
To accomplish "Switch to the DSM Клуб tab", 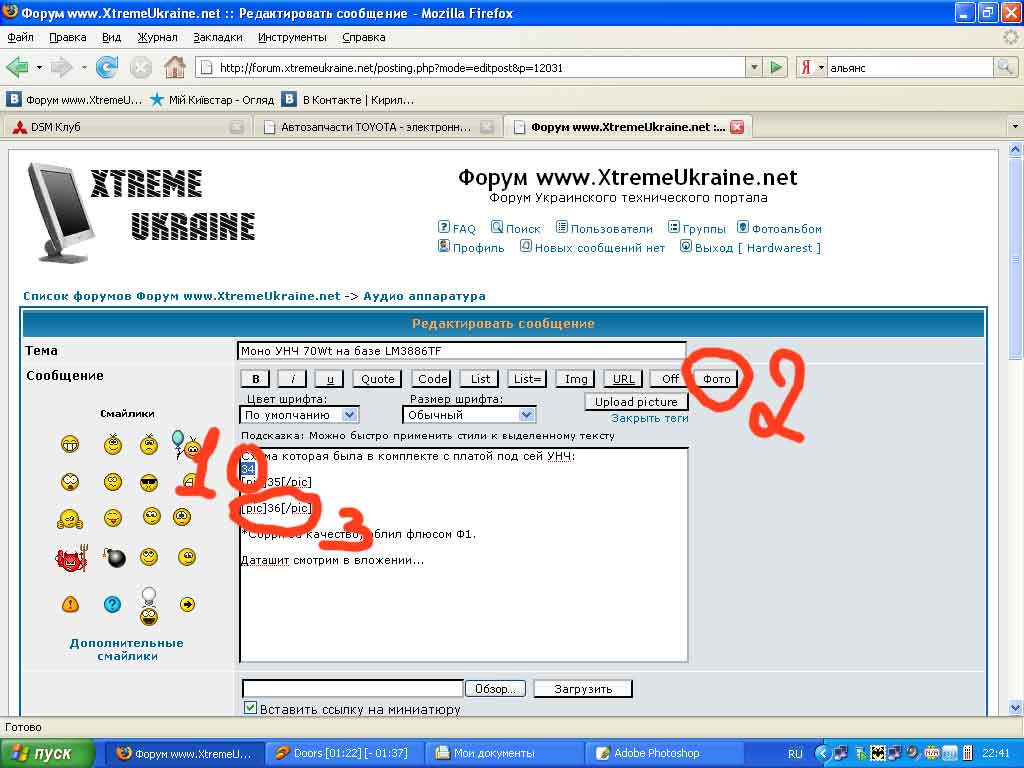I will point(125,127).
